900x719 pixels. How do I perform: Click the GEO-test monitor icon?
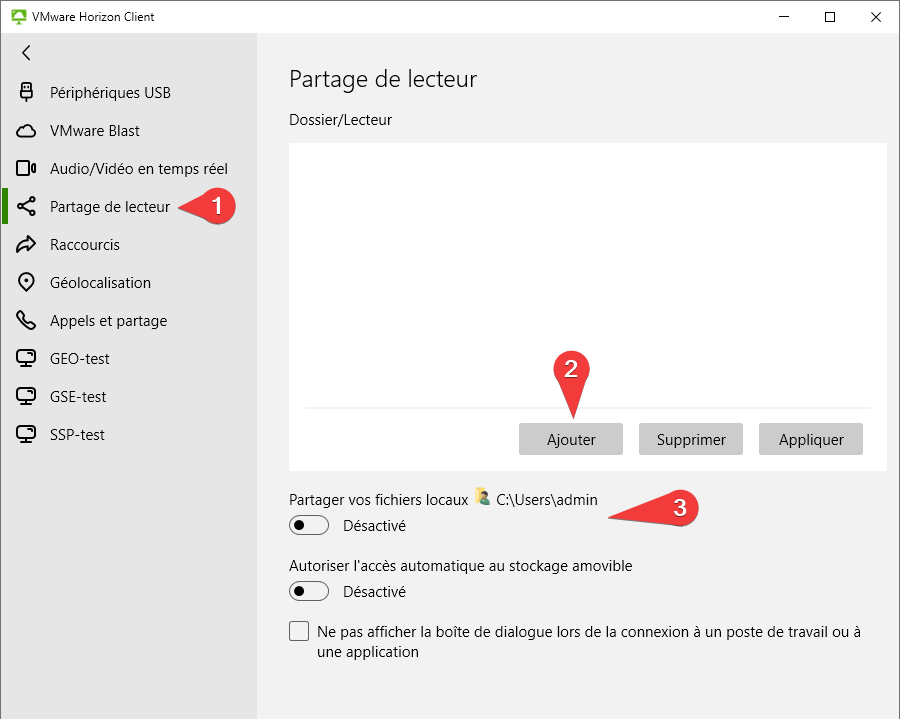27,359
